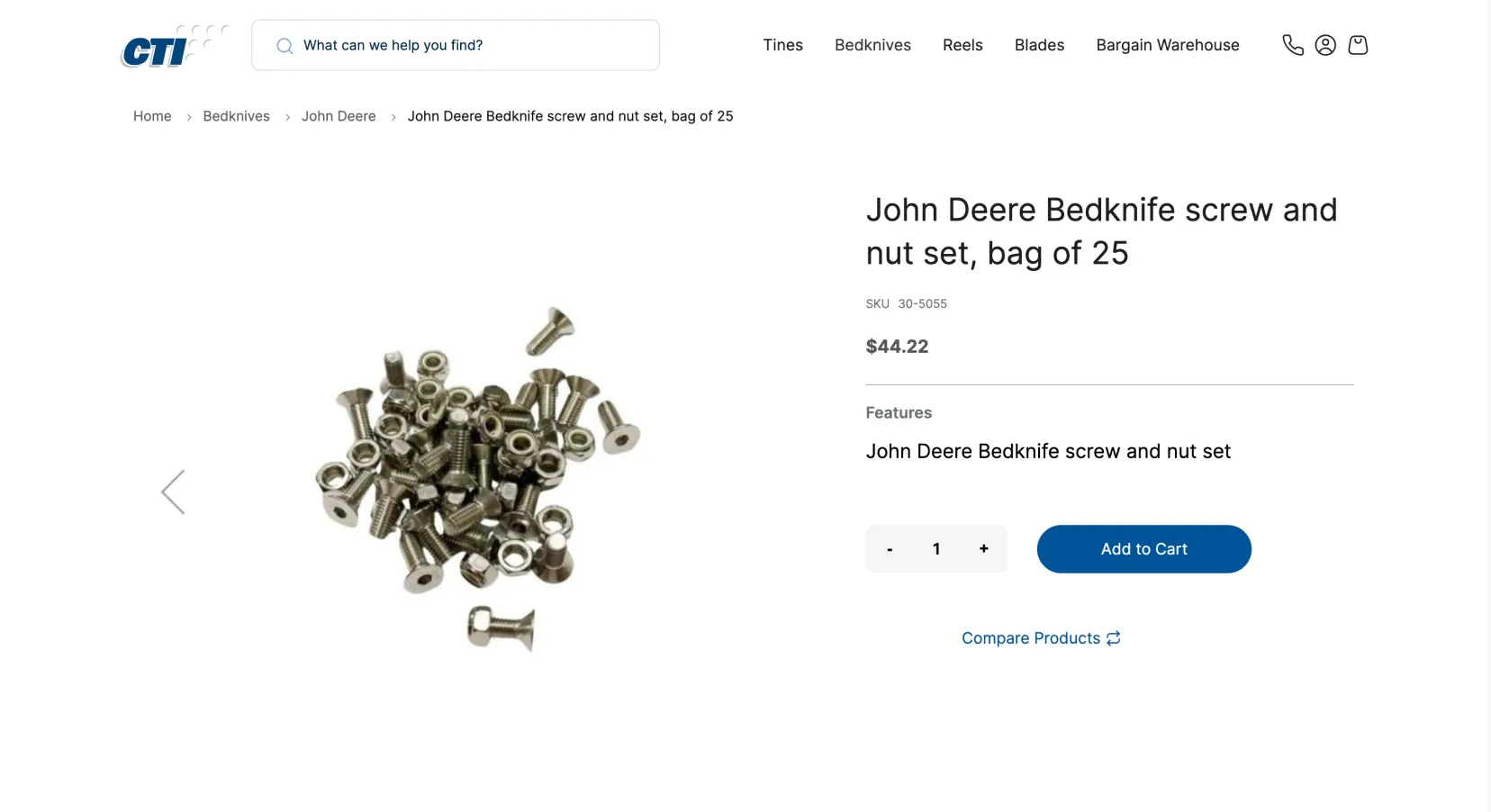Screen dimensions: 1491x812
Task: Decrease quantity with minus button
Action: 890,549
